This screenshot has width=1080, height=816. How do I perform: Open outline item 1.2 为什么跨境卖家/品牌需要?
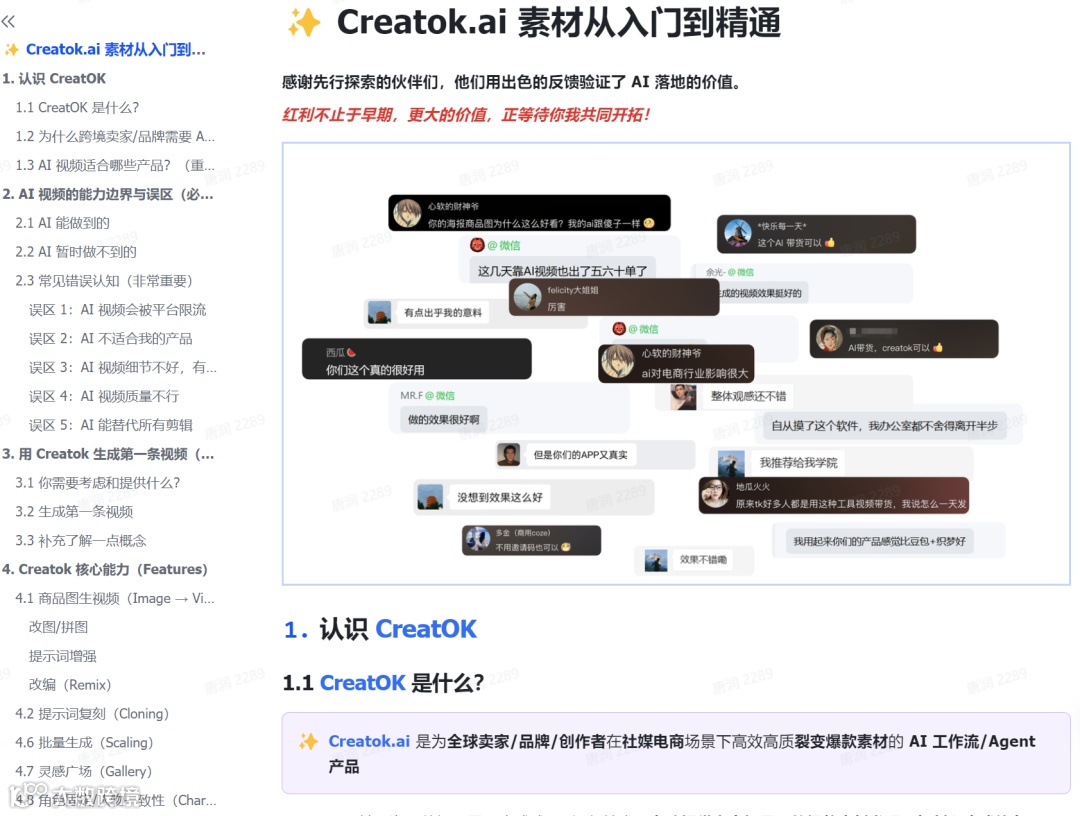[115, 136]
